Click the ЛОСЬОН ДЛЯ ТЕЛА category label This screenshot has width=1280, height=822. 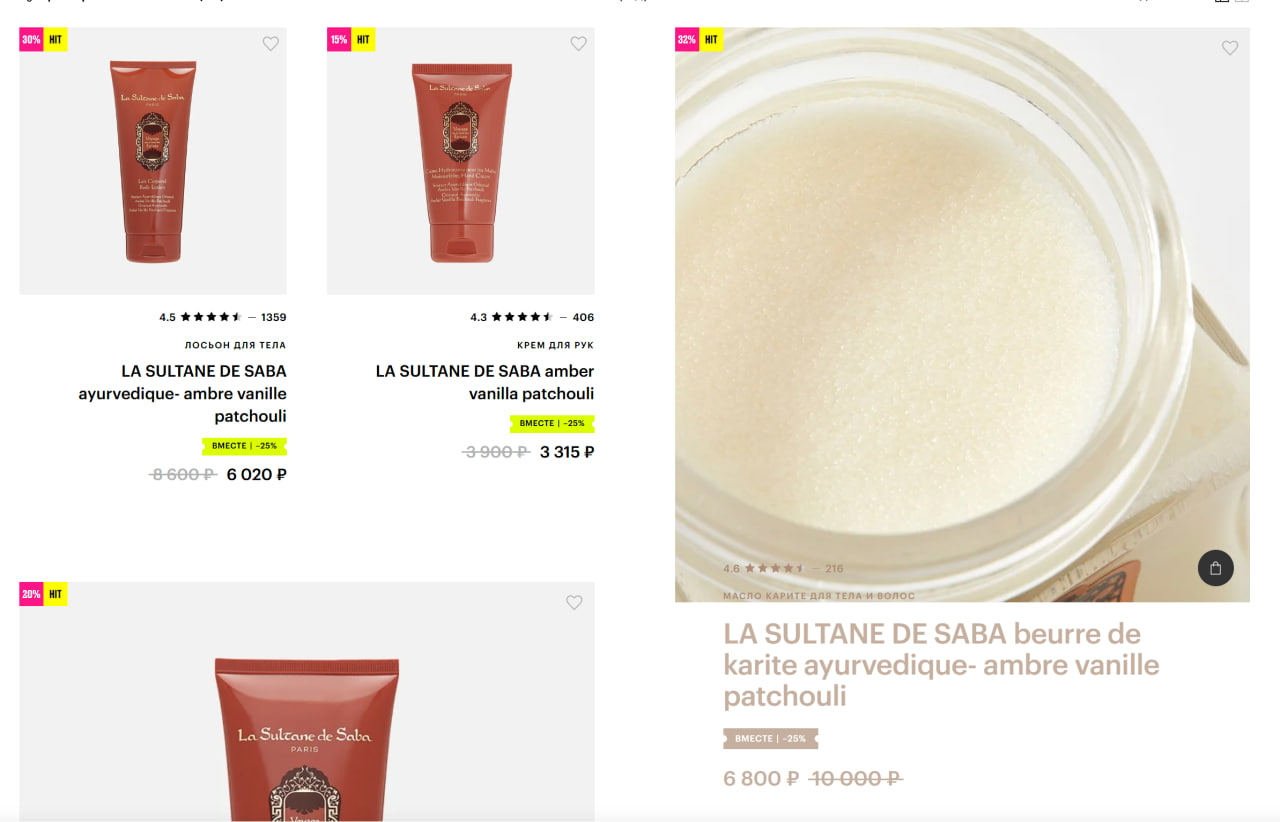click(x=235, y=345)
